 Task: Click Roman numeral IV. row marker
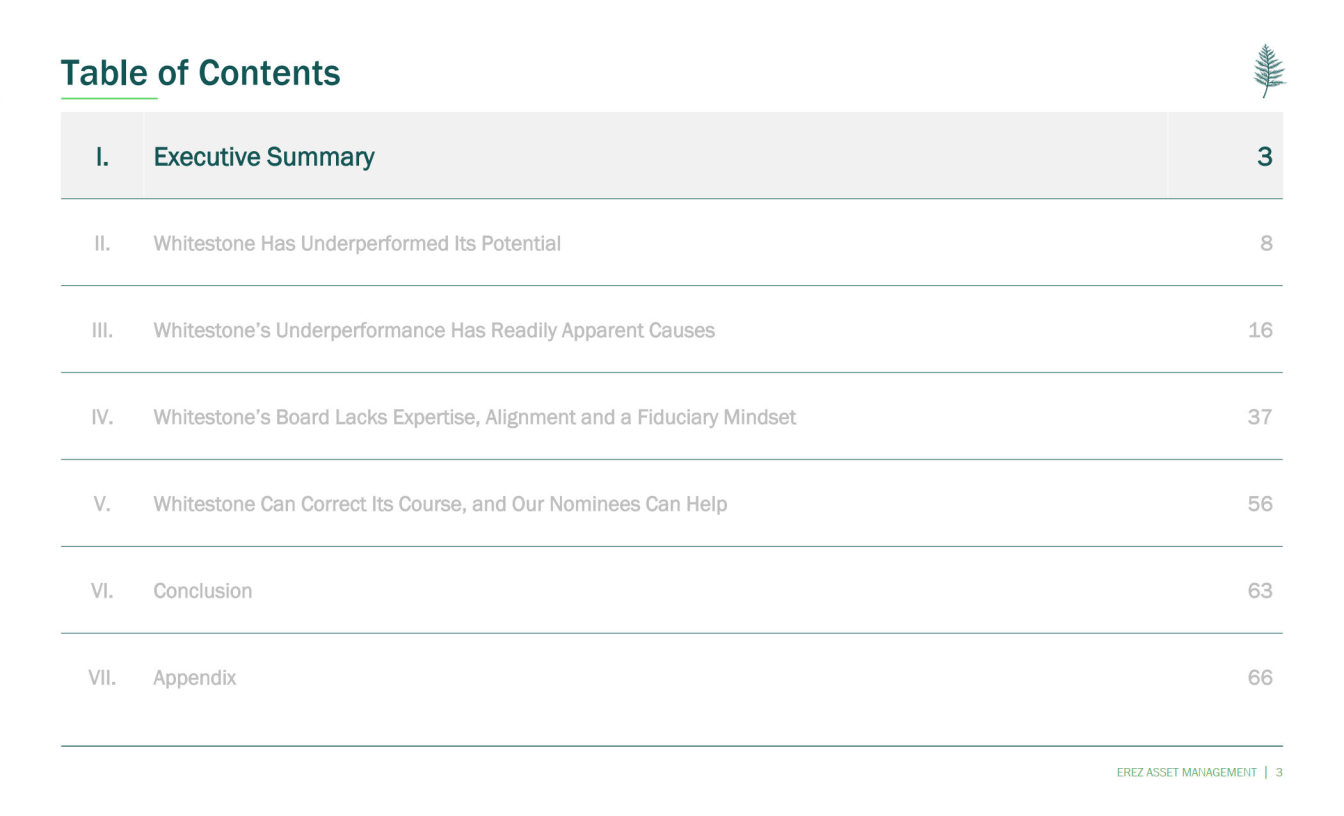(102, 417)
